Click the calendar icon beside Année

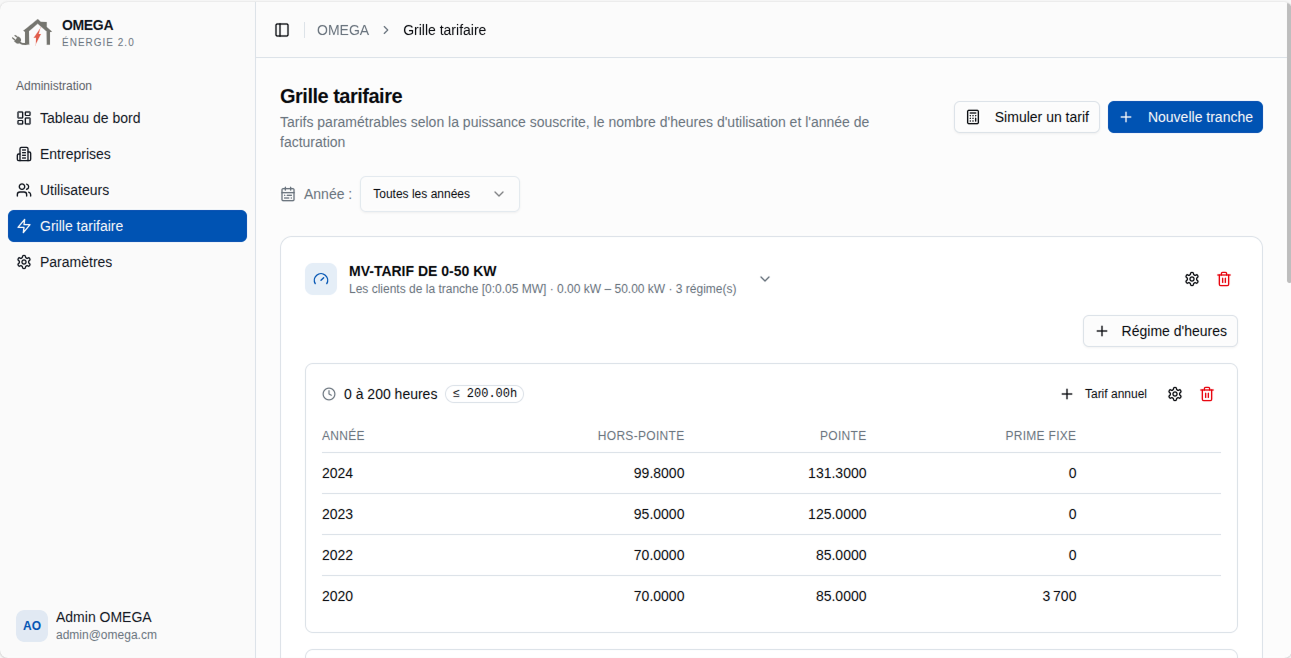point(288,194)
